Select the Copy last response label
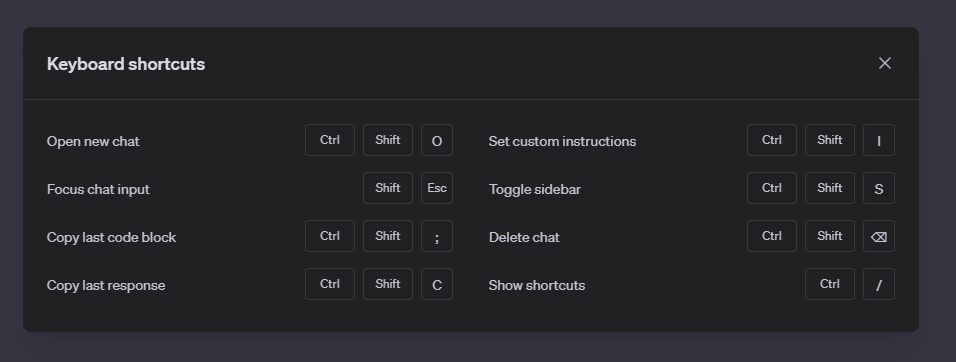The width and height of the screenshot is (956, 362). tap(106, 286)
